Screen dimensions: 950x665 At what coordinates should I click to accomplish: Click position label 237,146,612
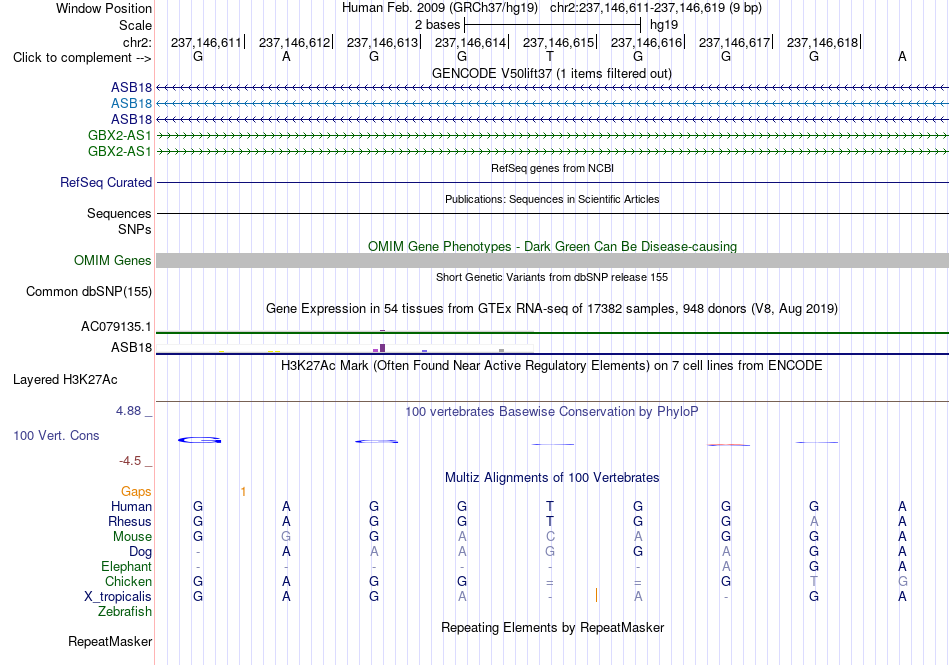click(x=294, y=42)
